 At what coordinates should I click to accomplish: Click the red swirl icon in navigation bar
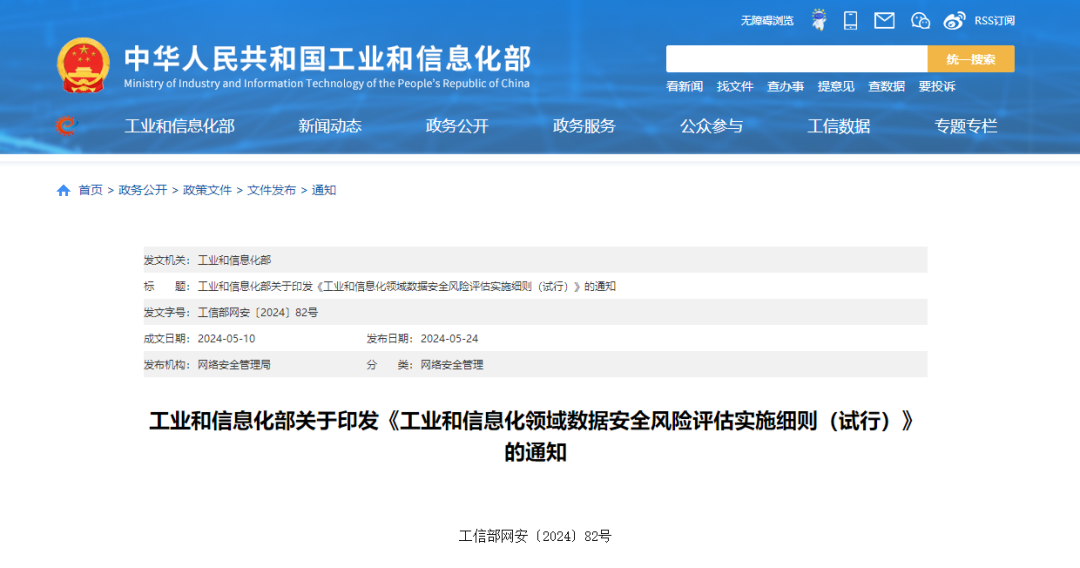coord(66,126)
